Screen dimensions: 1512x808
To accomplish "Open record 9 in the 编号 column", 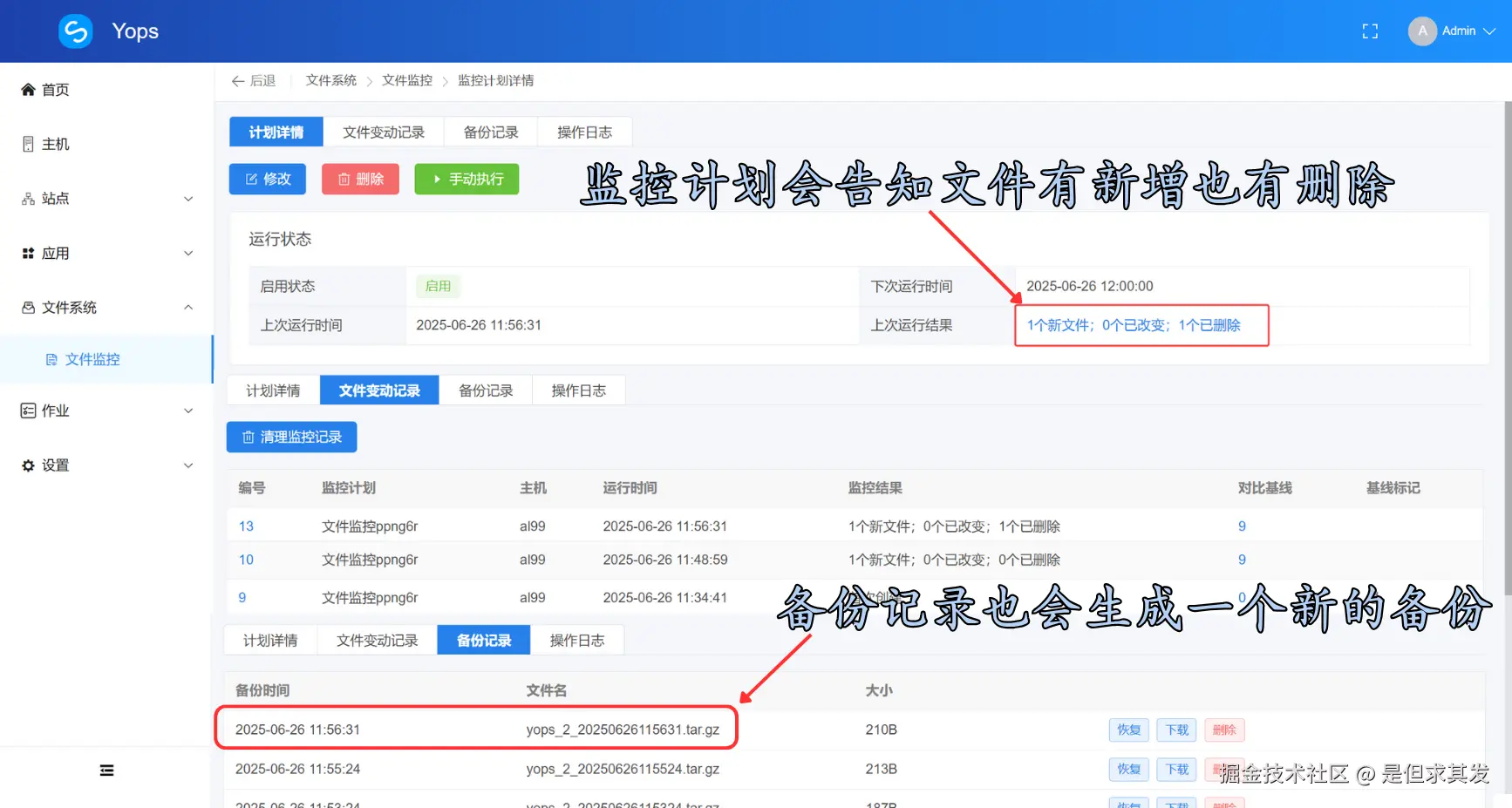I will pyautogui.click(x=242, y=598).
